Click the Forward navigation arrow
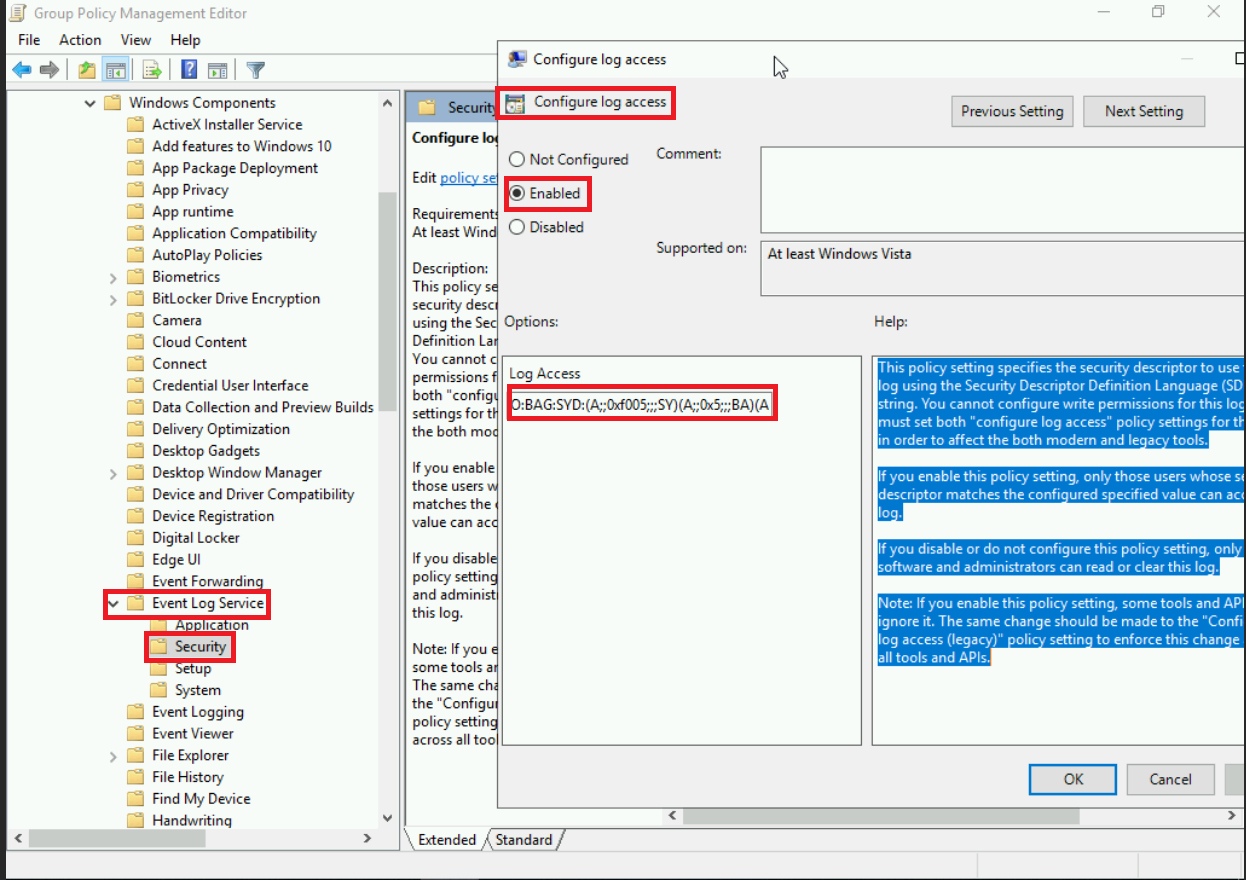The image size is (1246, 880). [49, 69]
